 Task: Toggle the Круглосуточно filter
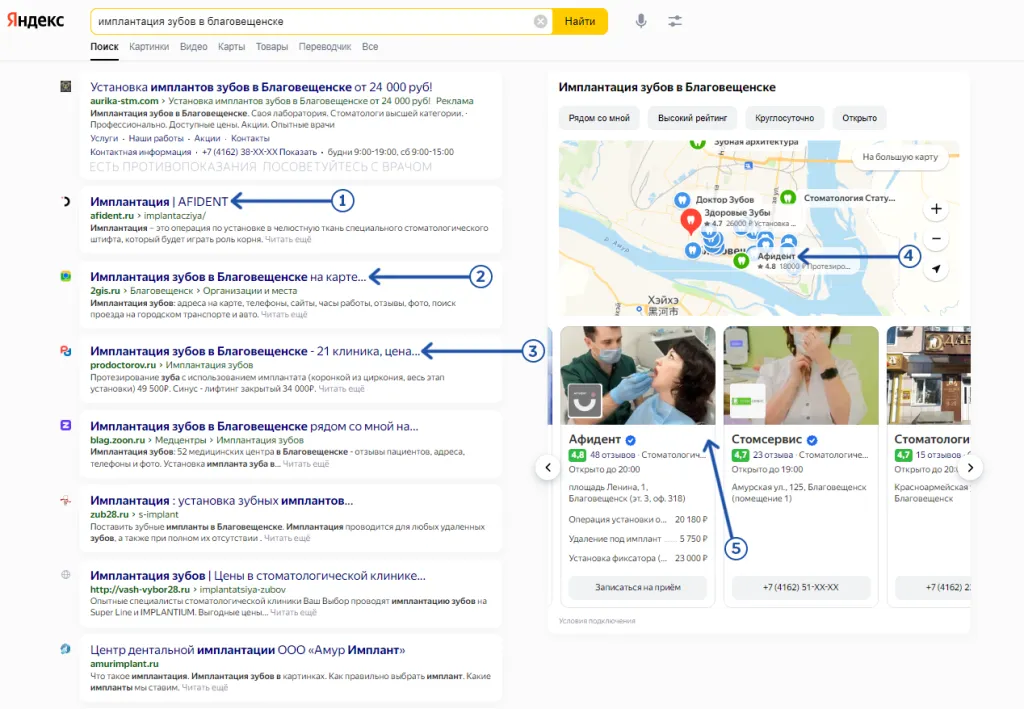click(785, 118)
